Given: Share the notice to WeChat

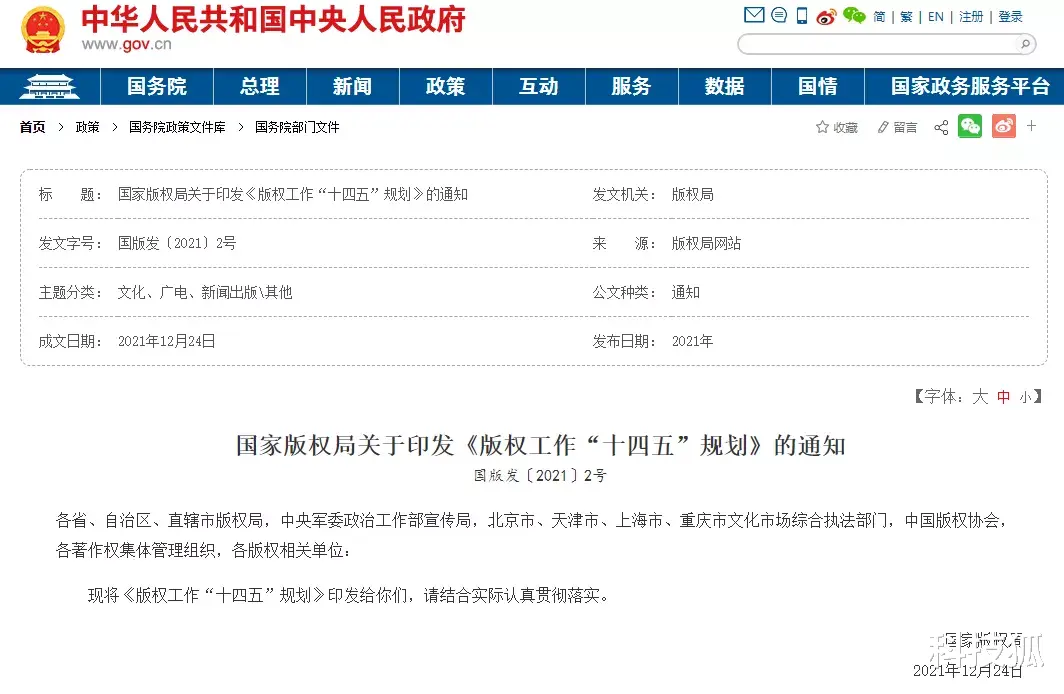Looking at the screenshot, I should (970, 128).
